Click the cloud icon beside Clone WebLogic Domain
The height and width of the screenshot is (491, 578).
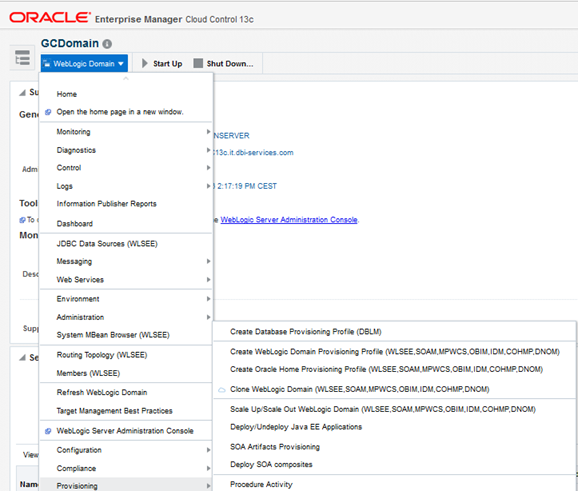coord(222,390)
